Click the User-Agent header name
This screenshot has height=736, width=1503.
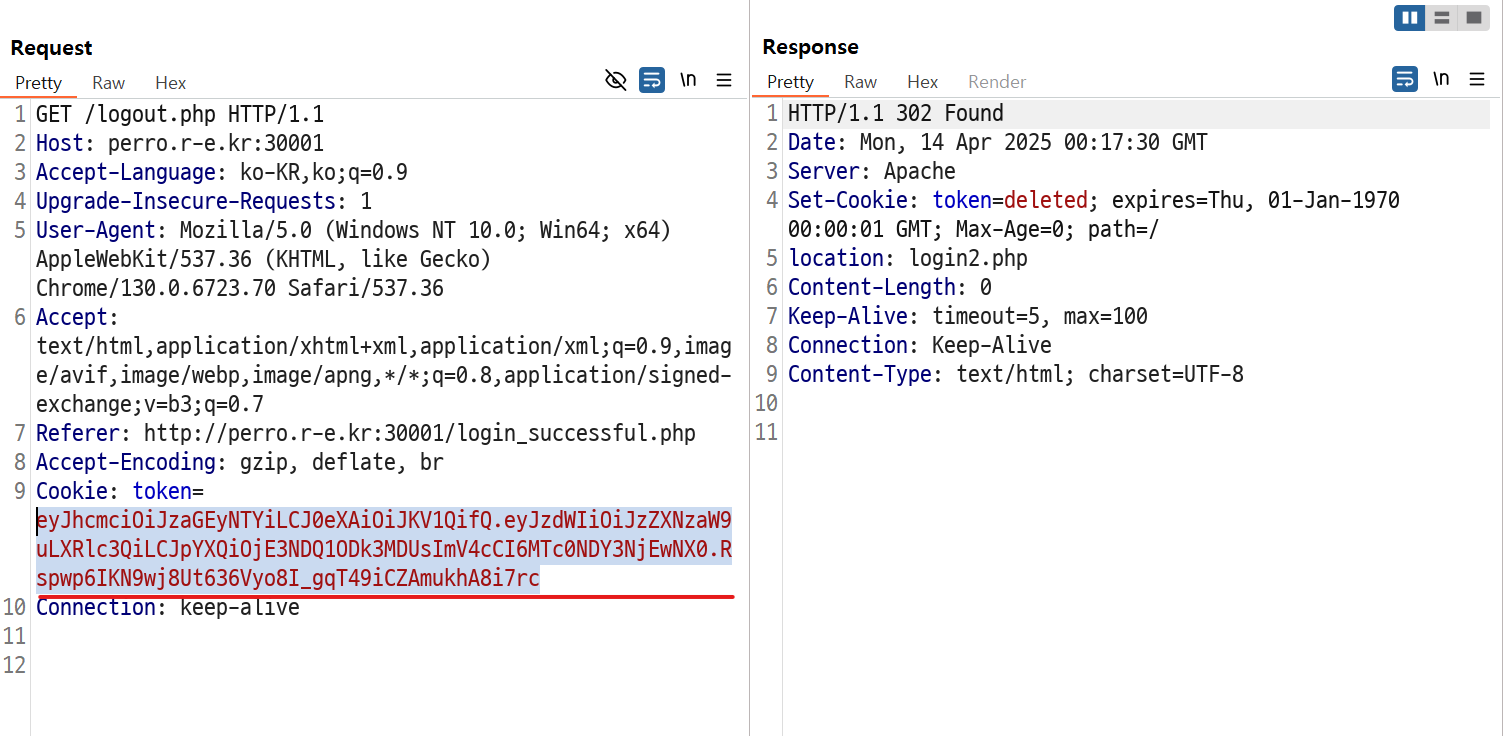(x=96, y=231)
